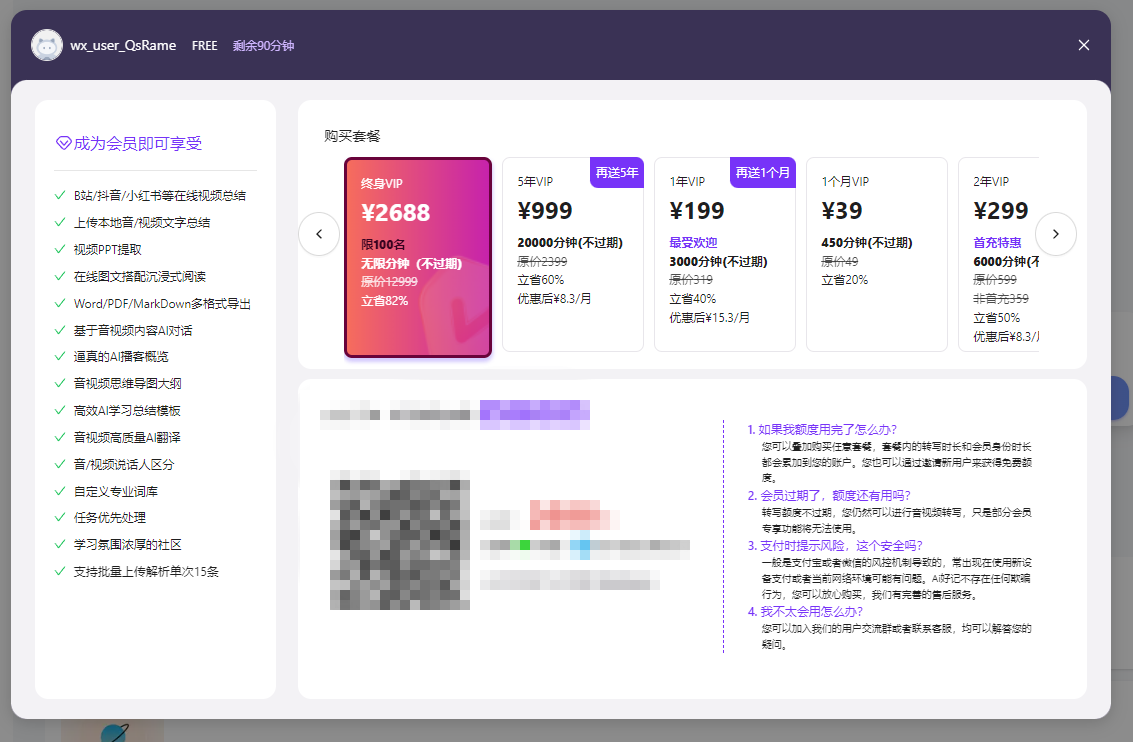Click the 再送5年 bonus badge
Viewport: 1133px width, 742px height.
617,172
